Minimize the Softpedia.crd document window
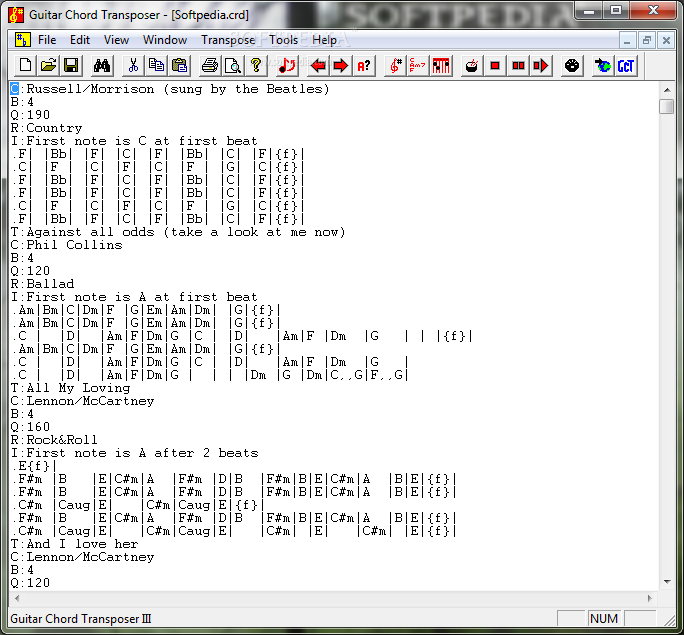 coord(627,41)
